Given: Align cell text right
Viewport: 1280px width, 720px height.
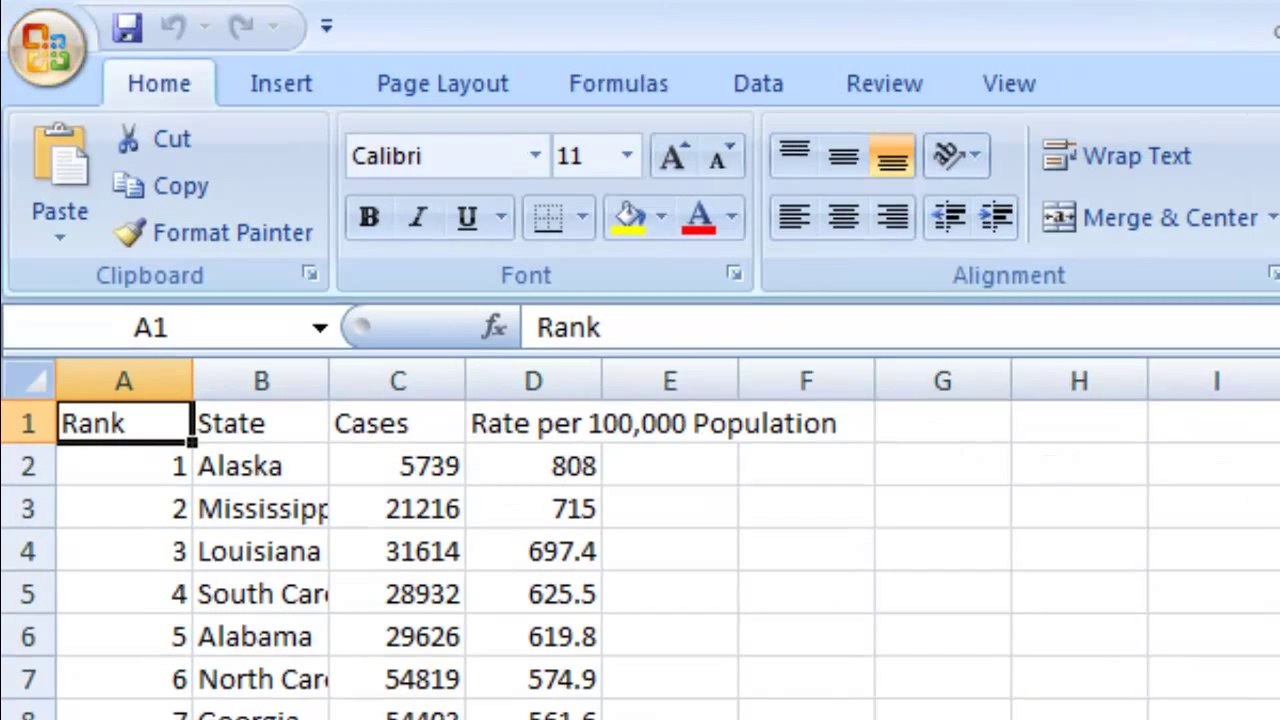Looking at the screenshot, I should coord(892,217).
